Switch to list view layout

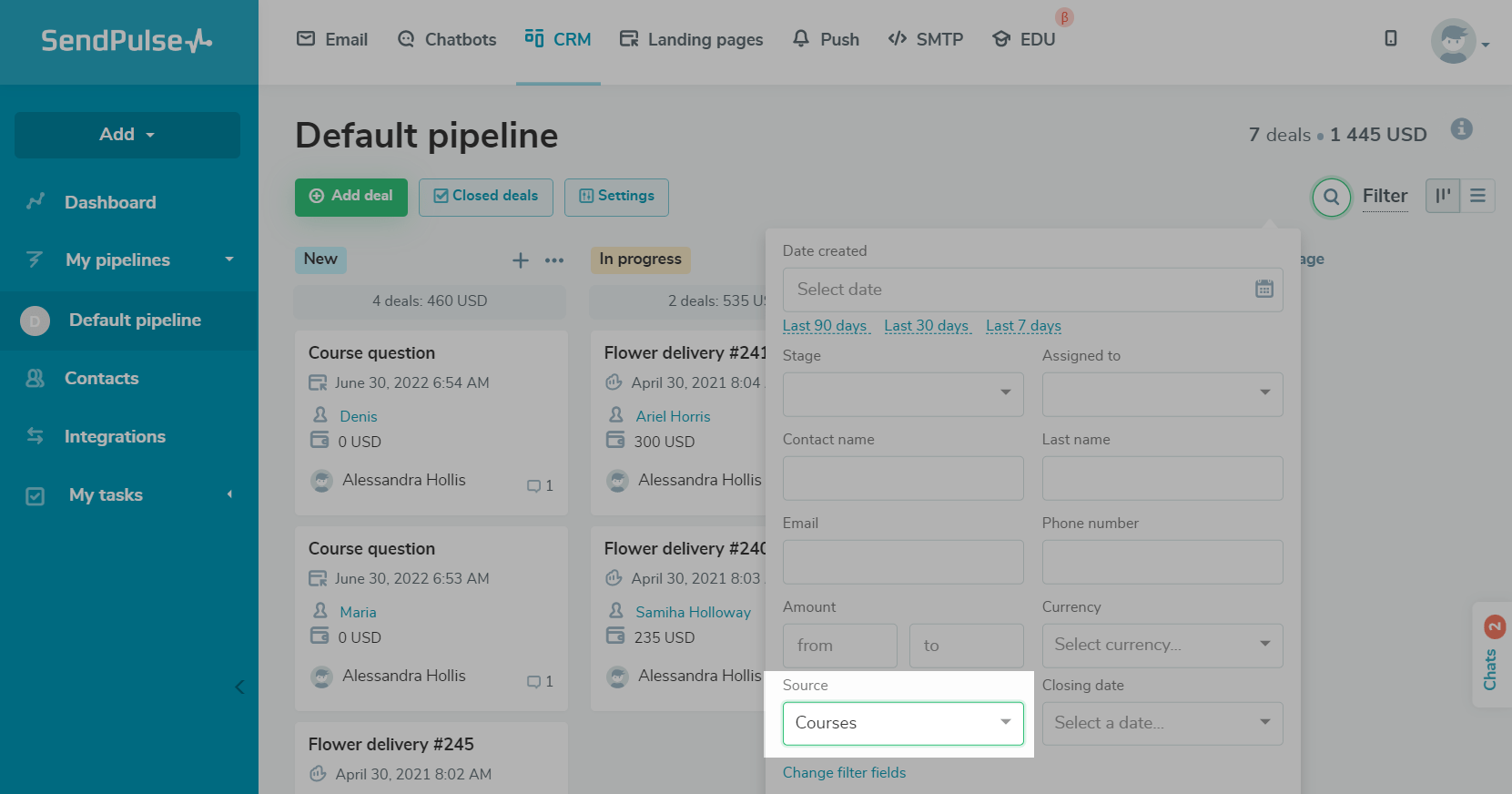1477,196
